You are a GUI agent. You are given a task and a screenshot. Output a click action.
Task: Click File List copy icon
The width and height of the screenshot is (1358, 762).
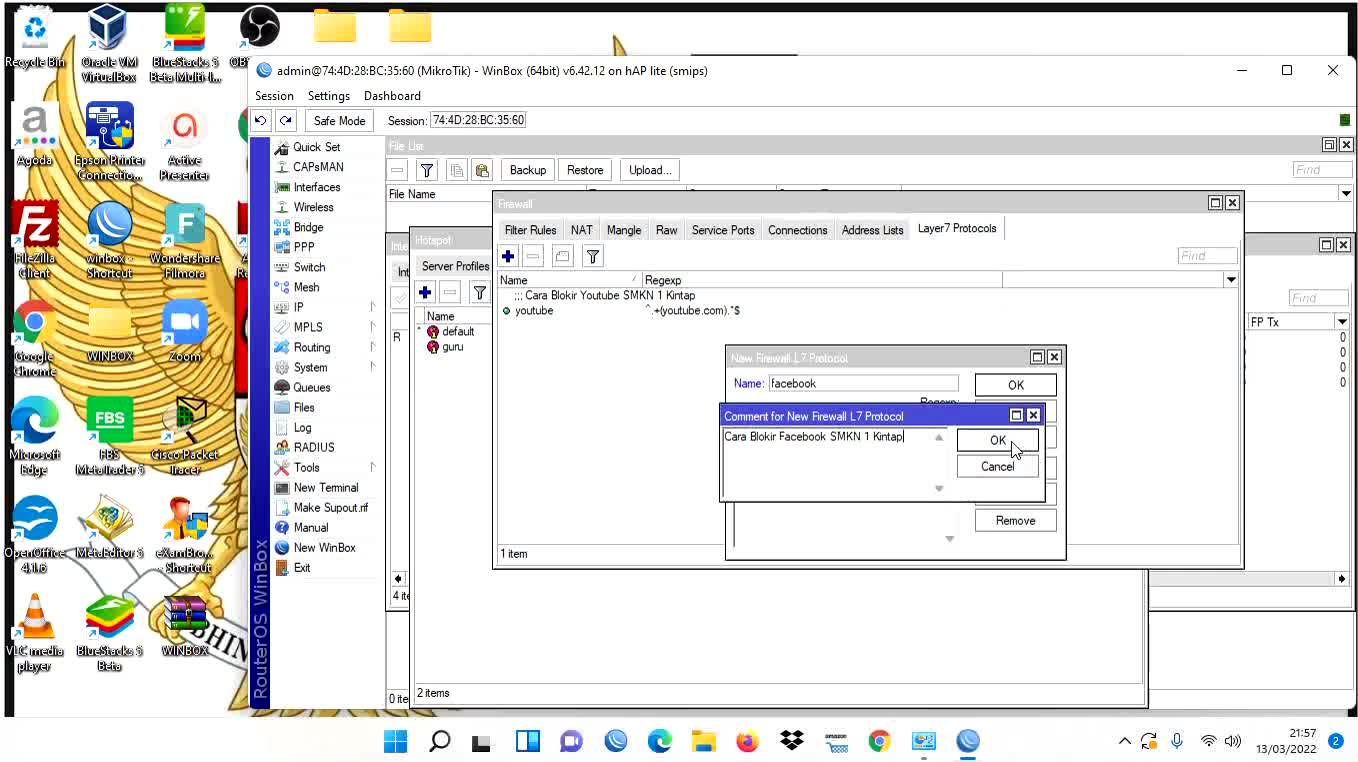point(457,170)
